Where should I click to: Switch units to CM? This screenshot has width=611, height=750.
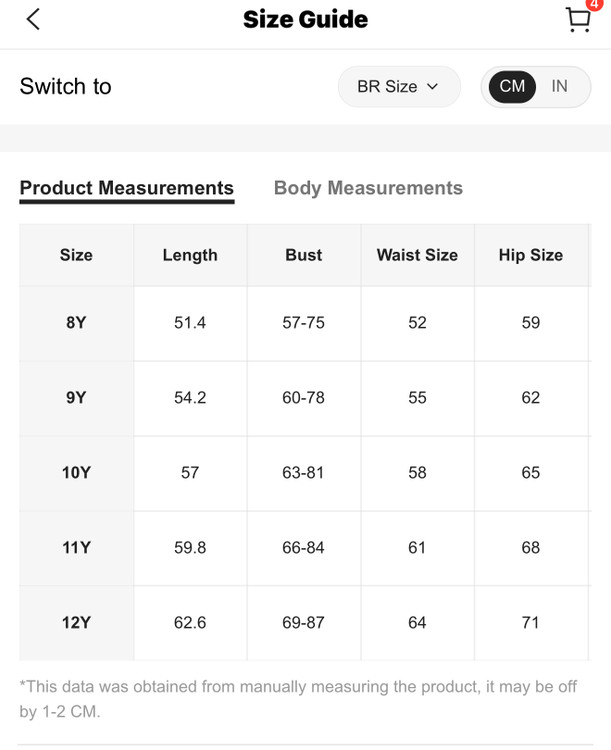point(512,86)
